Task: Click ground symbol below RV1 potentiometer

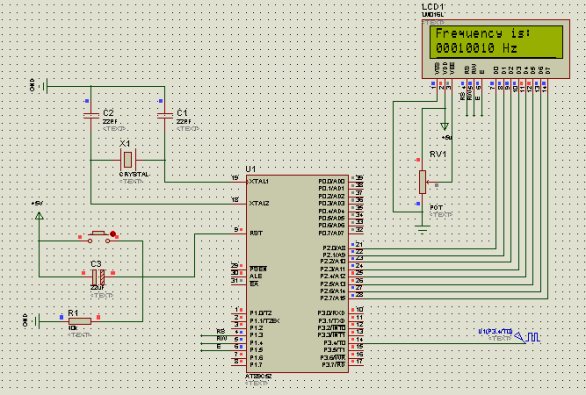Action: point(422,229)
